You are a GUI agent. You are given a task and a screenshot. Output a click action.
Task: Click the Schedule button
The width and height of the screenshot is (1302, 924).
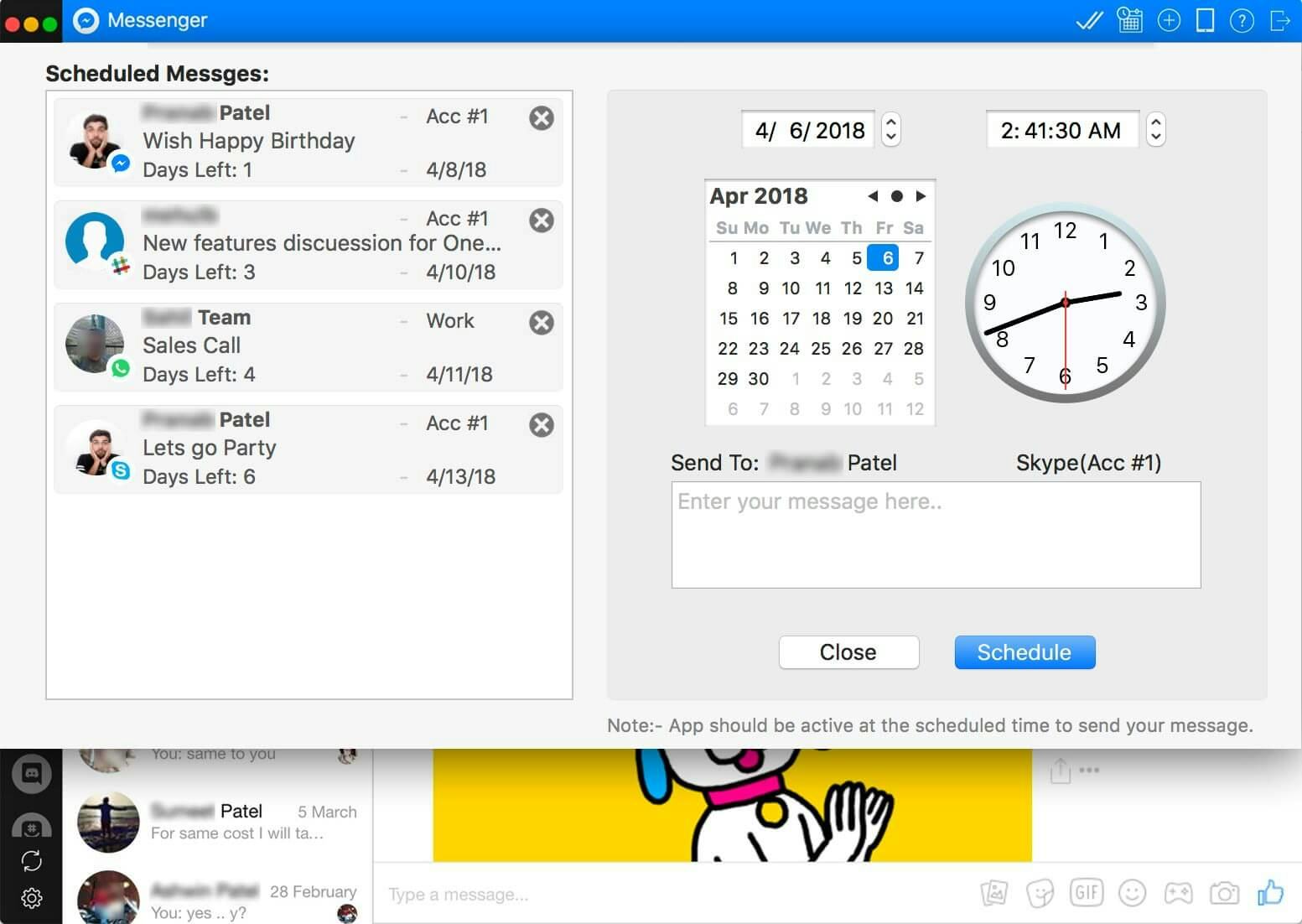click(x=1024, y=651)
